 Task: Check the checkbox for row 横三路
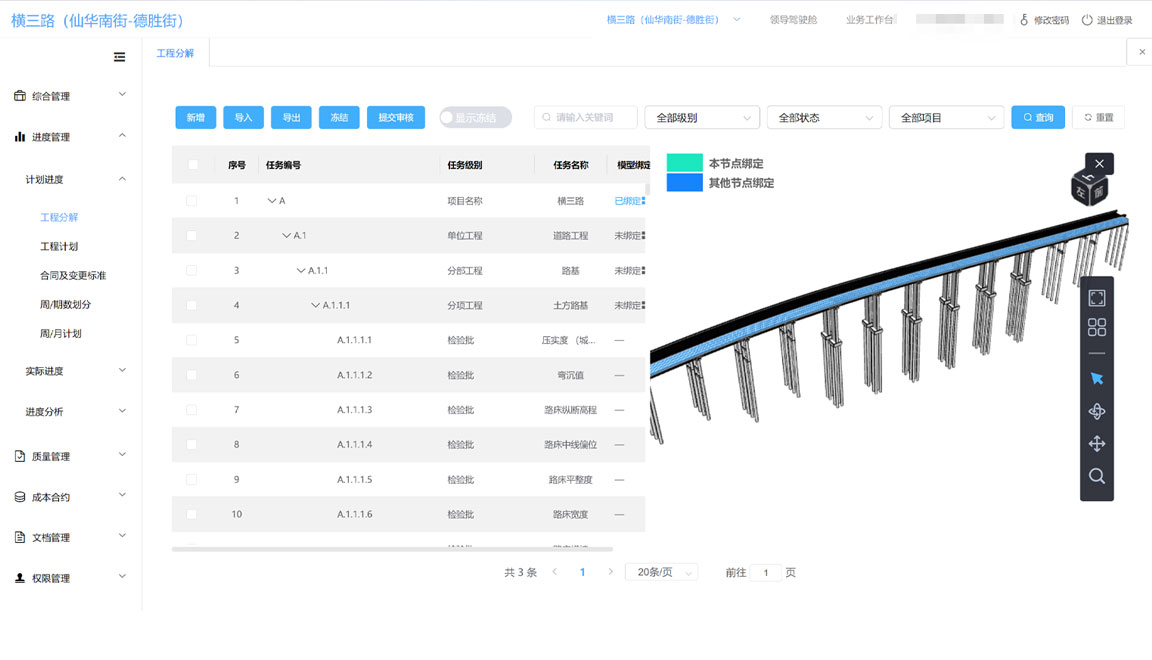tap(190, 200)
